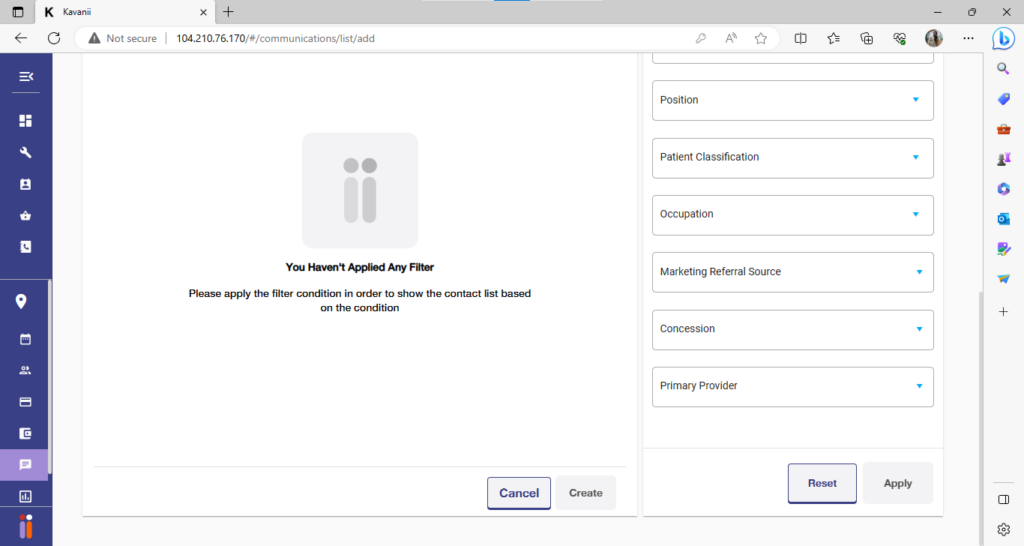
Task: Expand the Primary Provider dropdown
Action: tap(792, 386)
